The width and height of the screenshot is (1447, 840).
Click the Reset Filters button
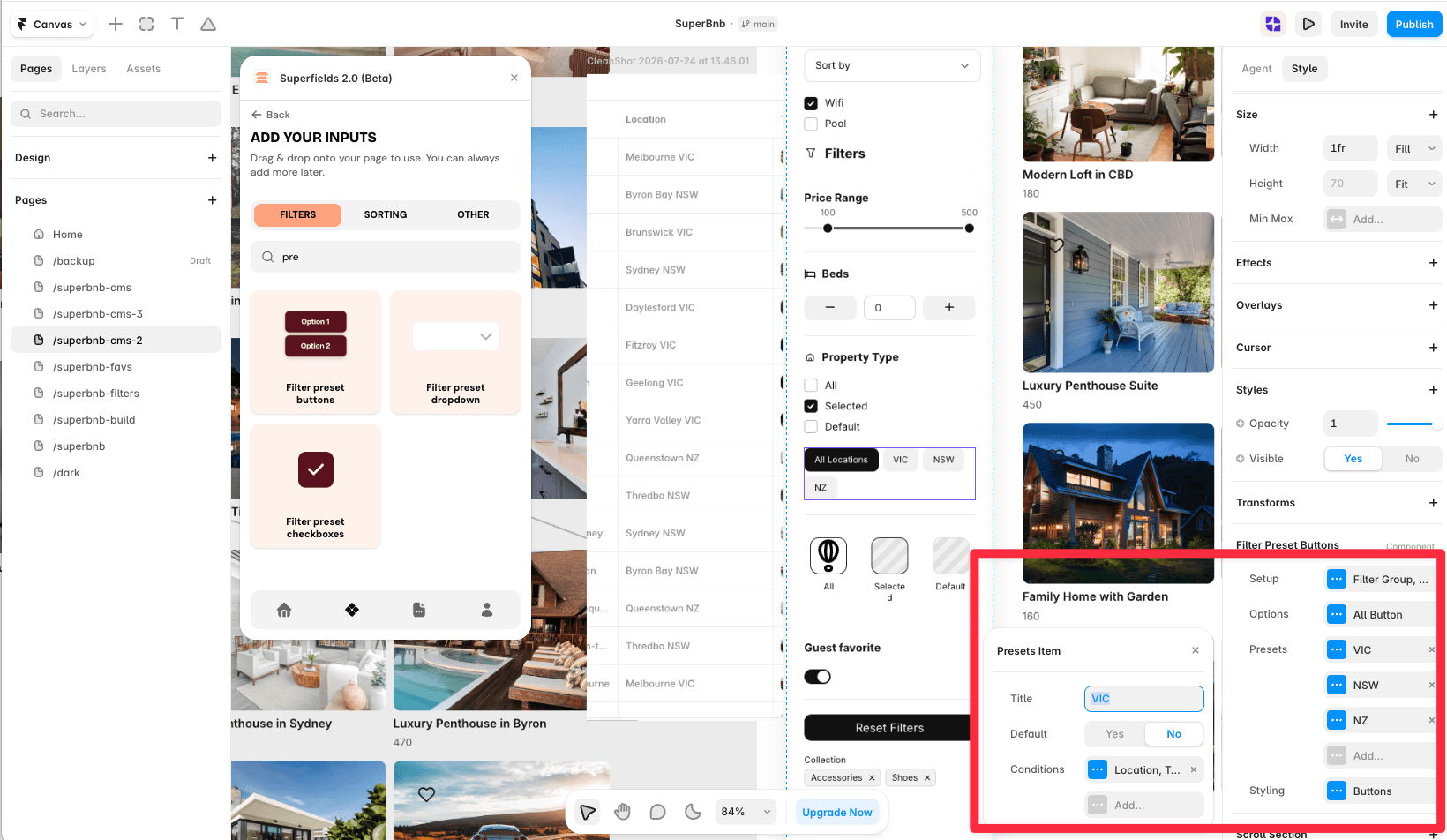(889, 728)
